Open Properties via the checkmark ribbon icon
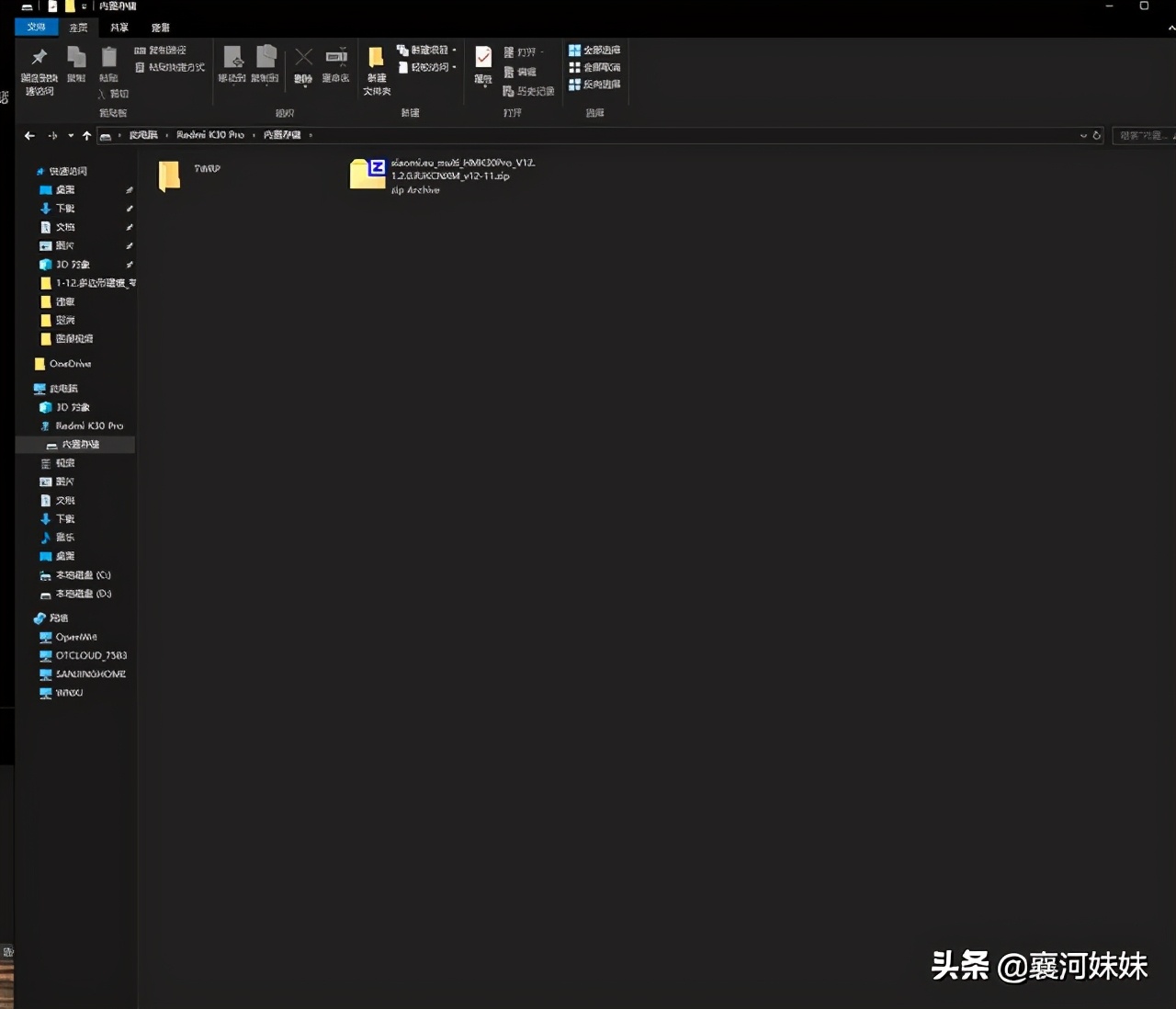1176x1009 pixels. click(x=483, y=59)
